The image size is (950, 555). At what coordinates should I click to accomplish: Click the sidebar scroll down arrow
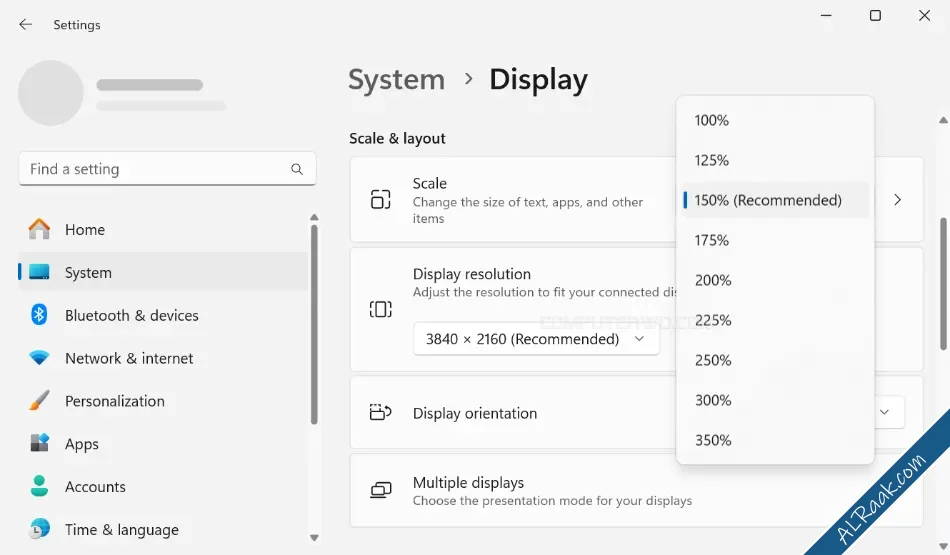coord(314,537)
